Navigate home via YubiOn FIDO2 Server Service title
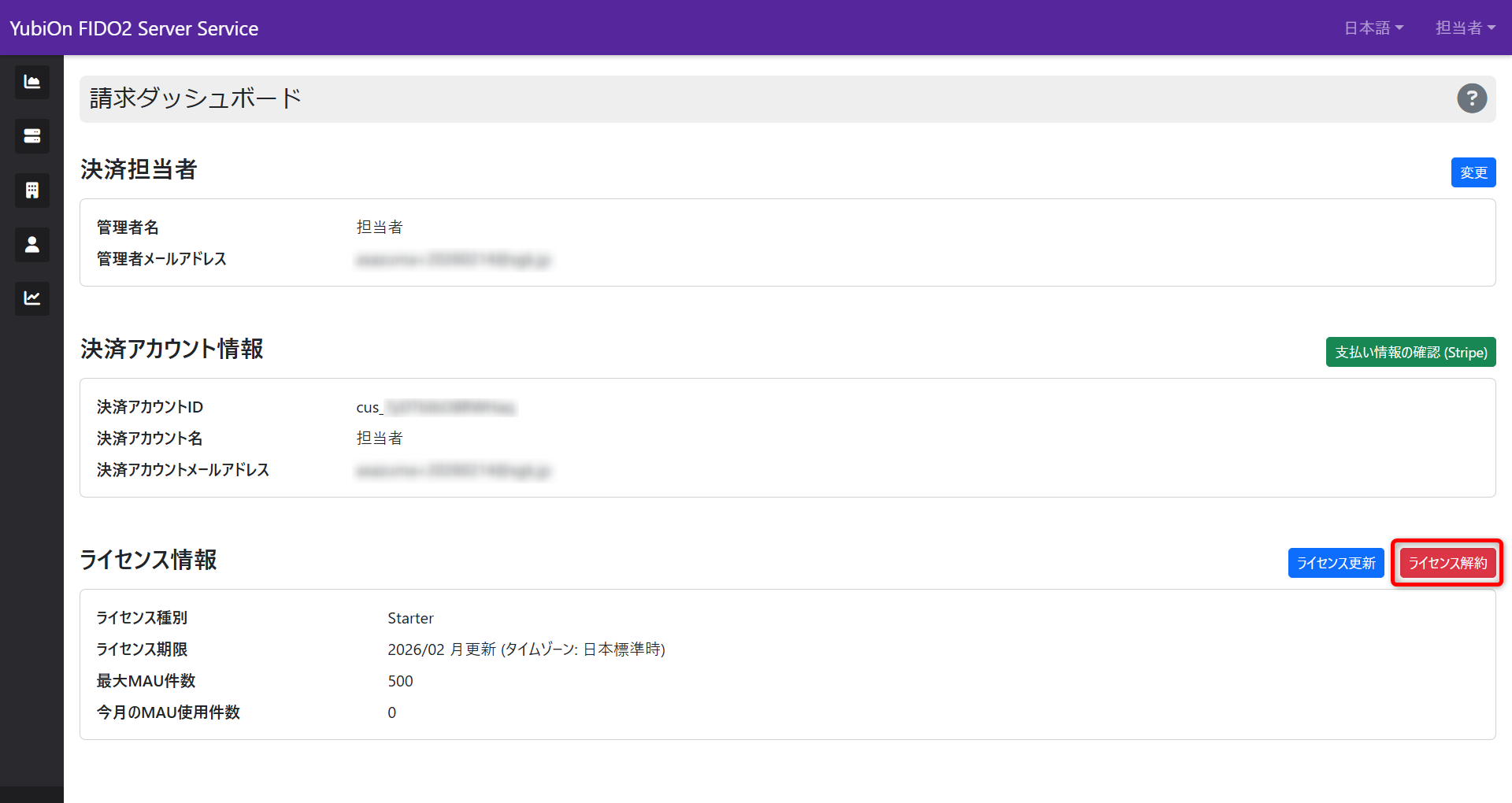The image size is (1512, 803). tap(133, 28)
